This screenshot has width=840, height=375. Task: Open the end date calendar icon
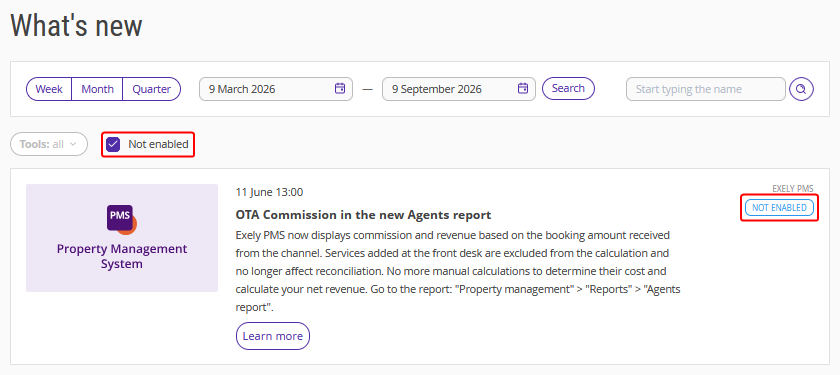click(x=523, y=88)
